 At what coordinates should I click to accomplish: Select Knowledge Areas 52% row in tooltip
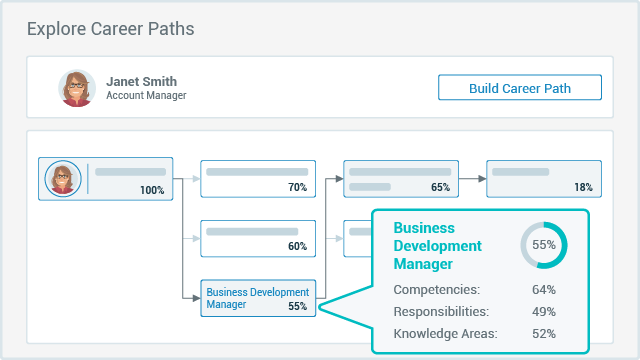pos(474,334)
